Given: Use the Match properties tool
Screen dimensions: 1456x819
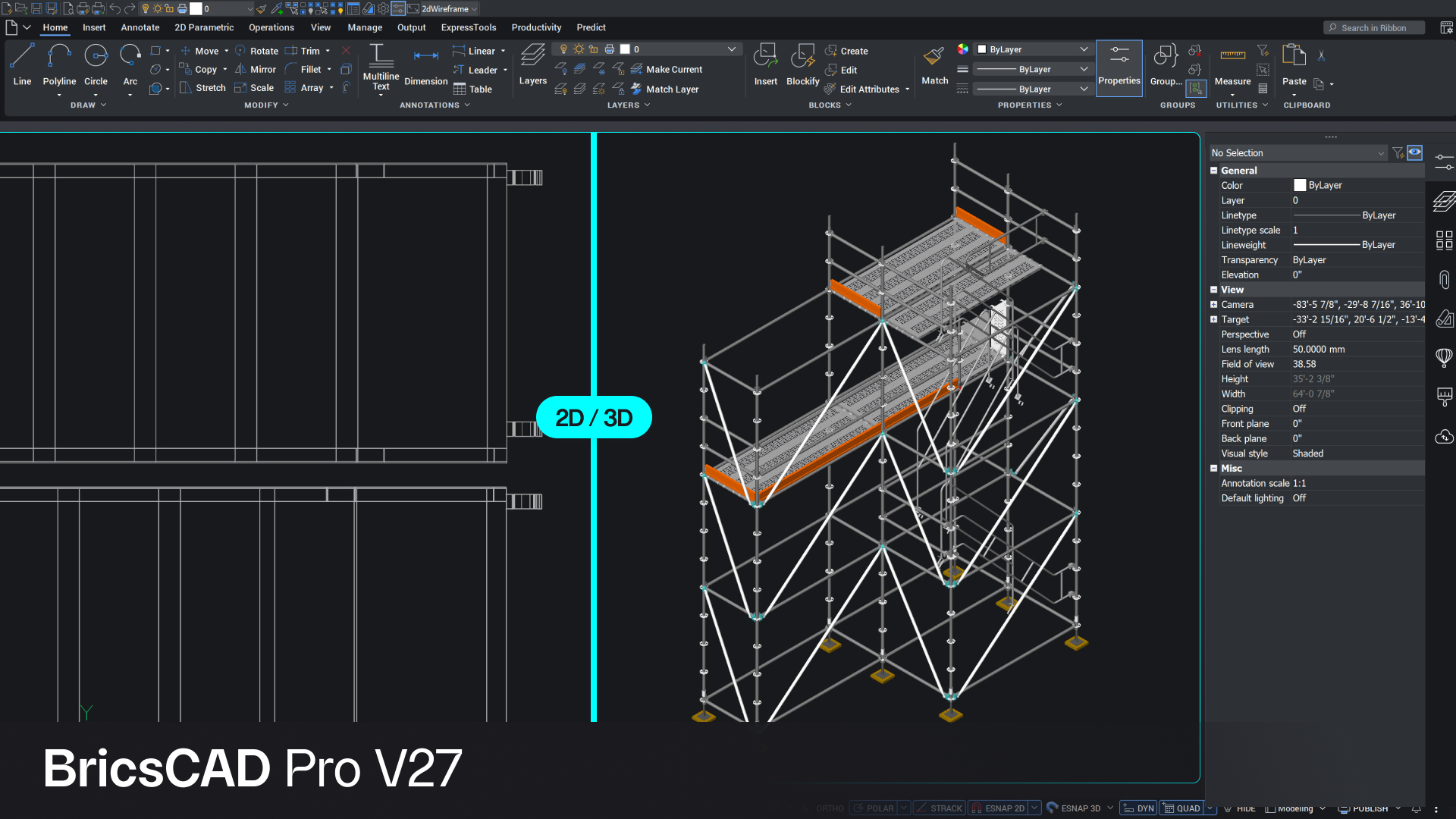Looking at the screenshot, I should pyautogui.click(x=934, y=64).
